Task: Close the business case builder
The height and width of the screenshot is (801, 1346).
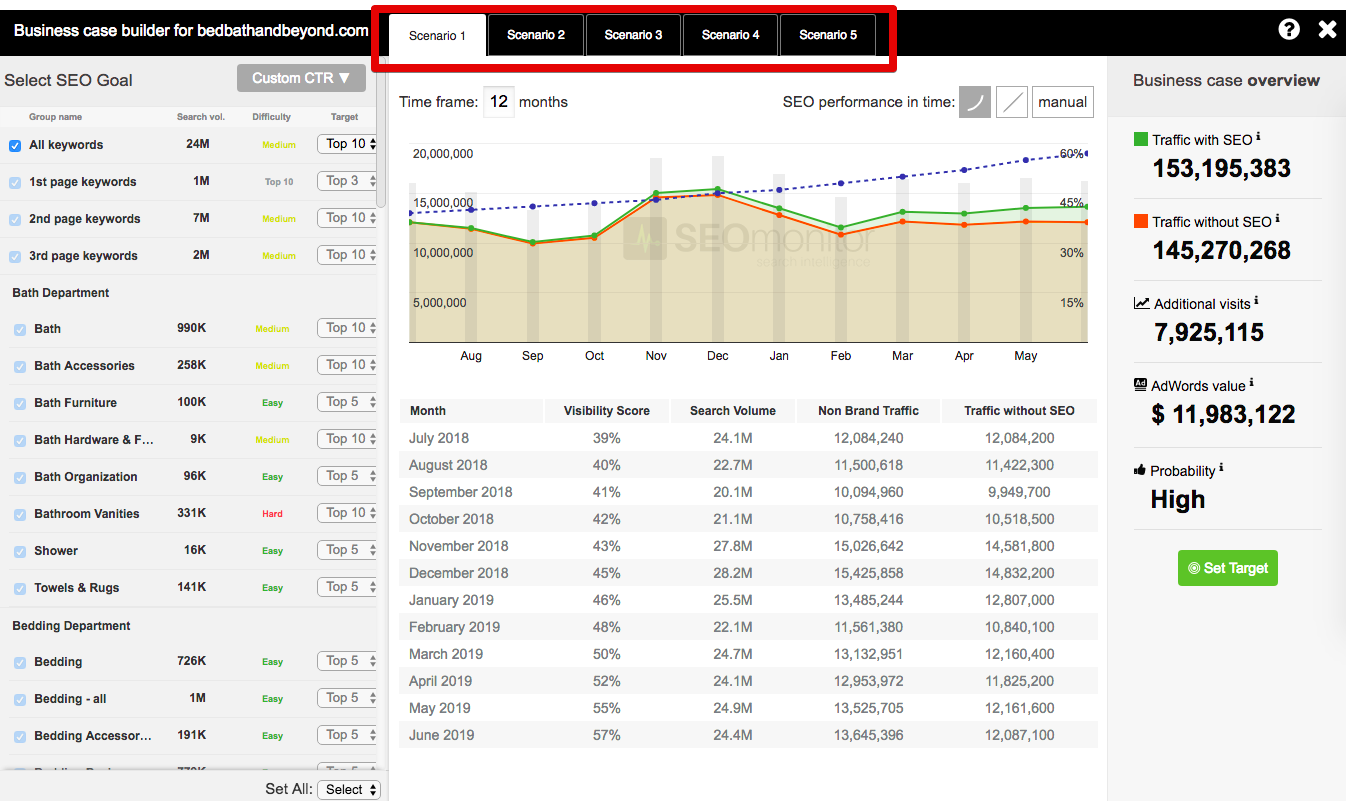Action: click(1327, 29)
